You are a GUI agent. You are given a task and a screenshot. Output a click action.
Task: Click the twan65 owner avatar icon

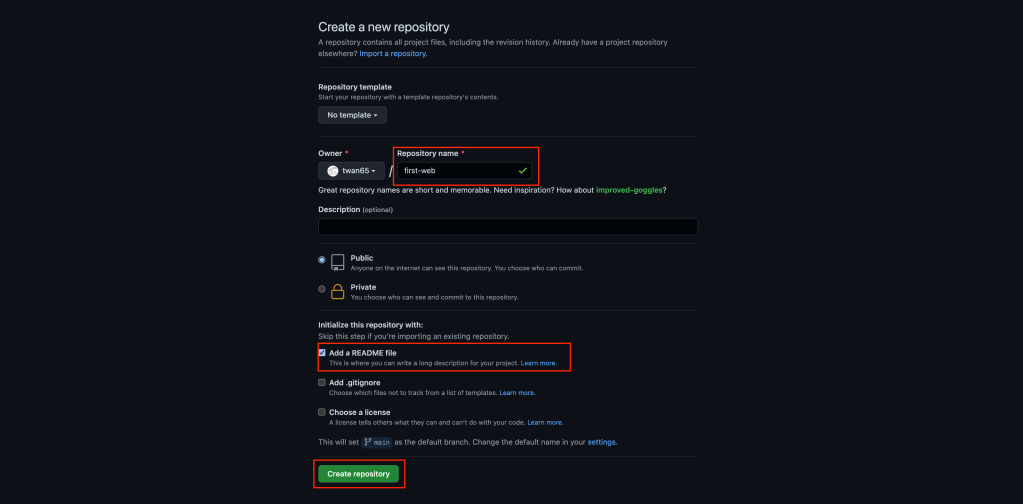tap(333, 171)
